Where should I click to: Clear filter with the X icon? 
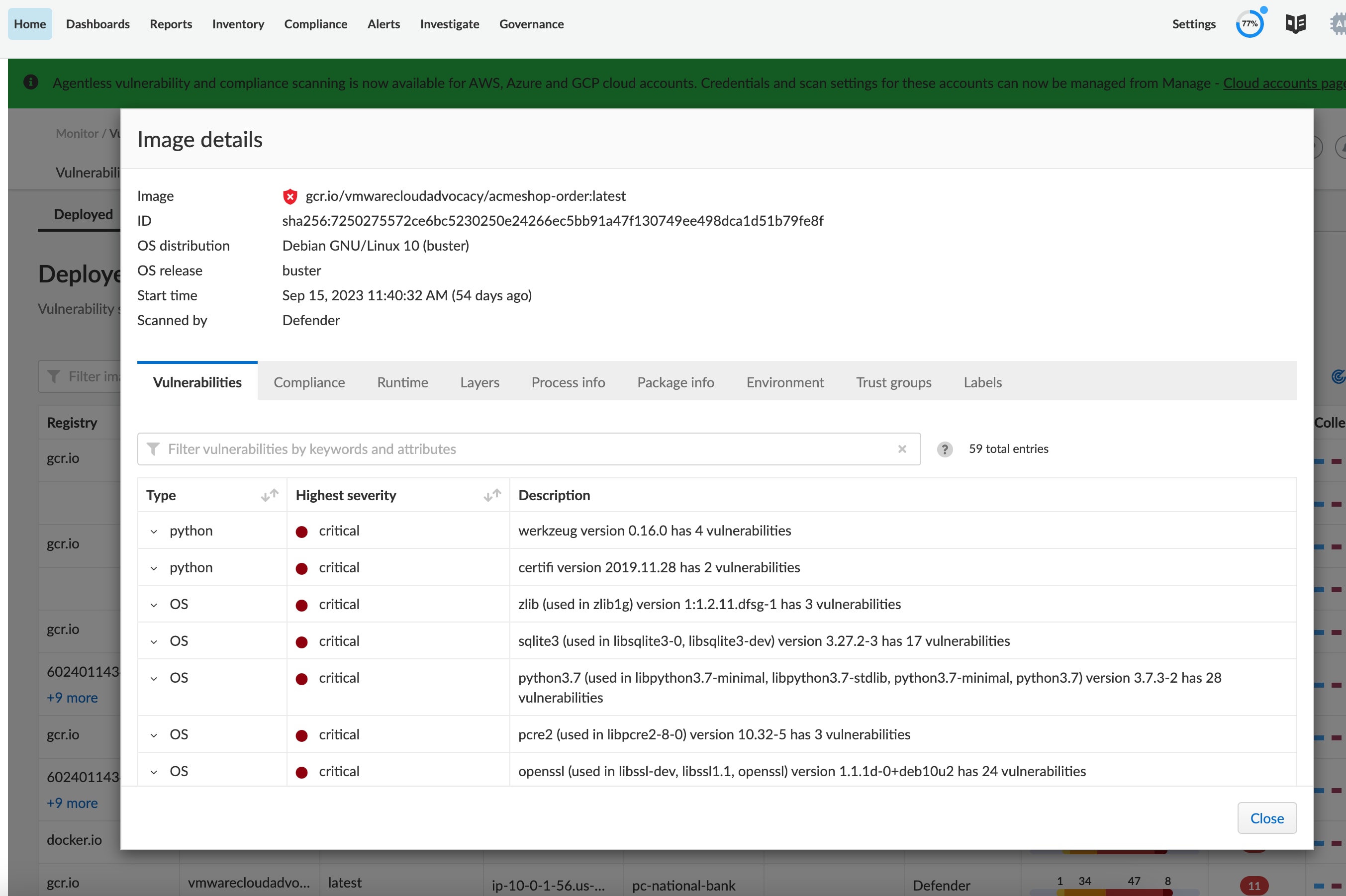pyautogui.click(x=902, y=449)
